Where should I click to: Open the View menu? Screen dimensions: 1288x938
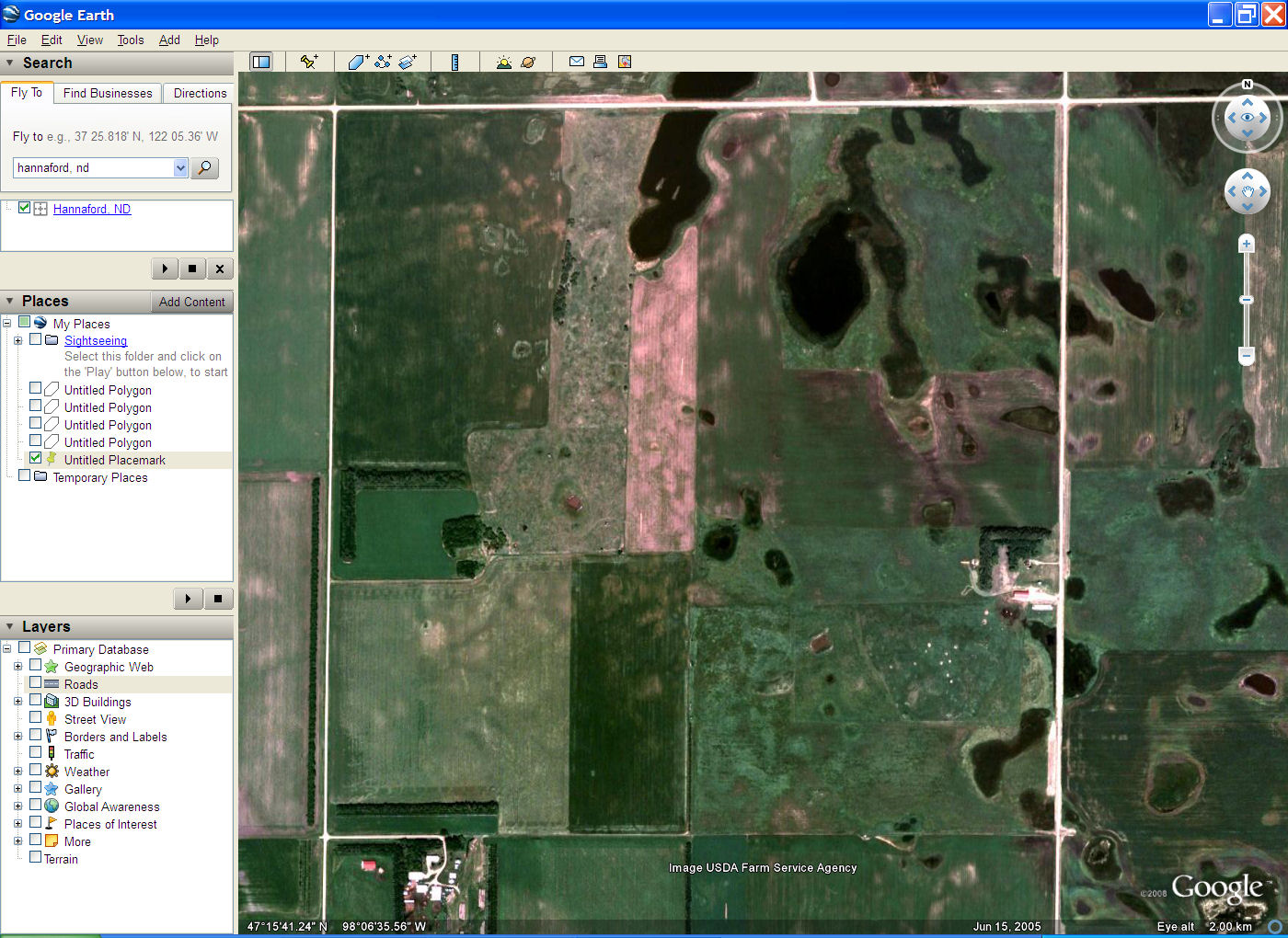(90, 40)
